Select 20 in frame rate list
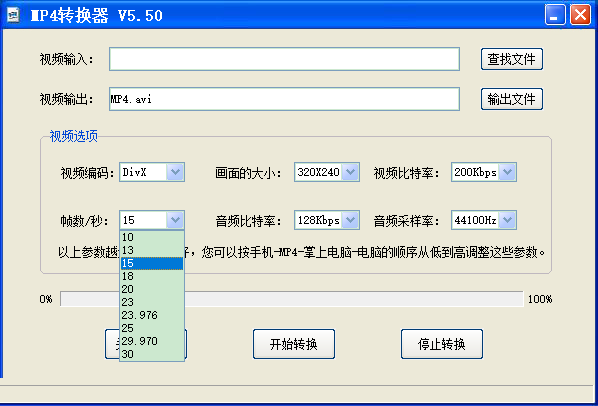Image resolution: width=598 pixels, height=406 pixels. pyautogui.click(x=152, y=289)
